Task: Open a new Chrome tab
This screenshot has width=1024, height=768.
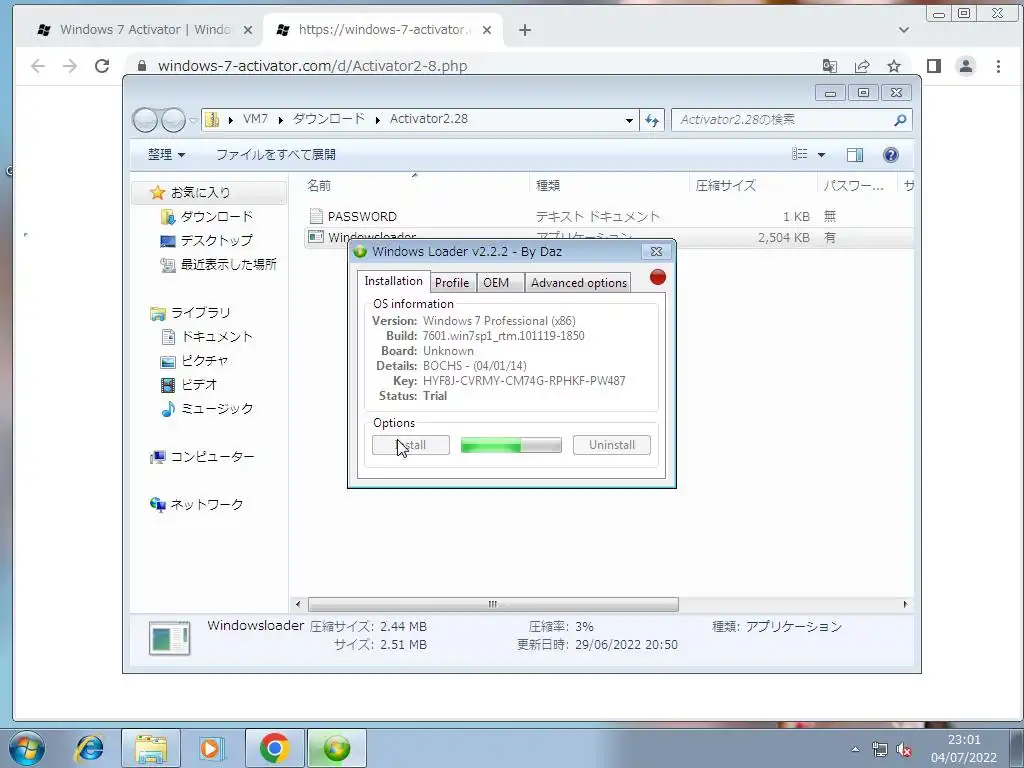Action: tap(525, 30)
